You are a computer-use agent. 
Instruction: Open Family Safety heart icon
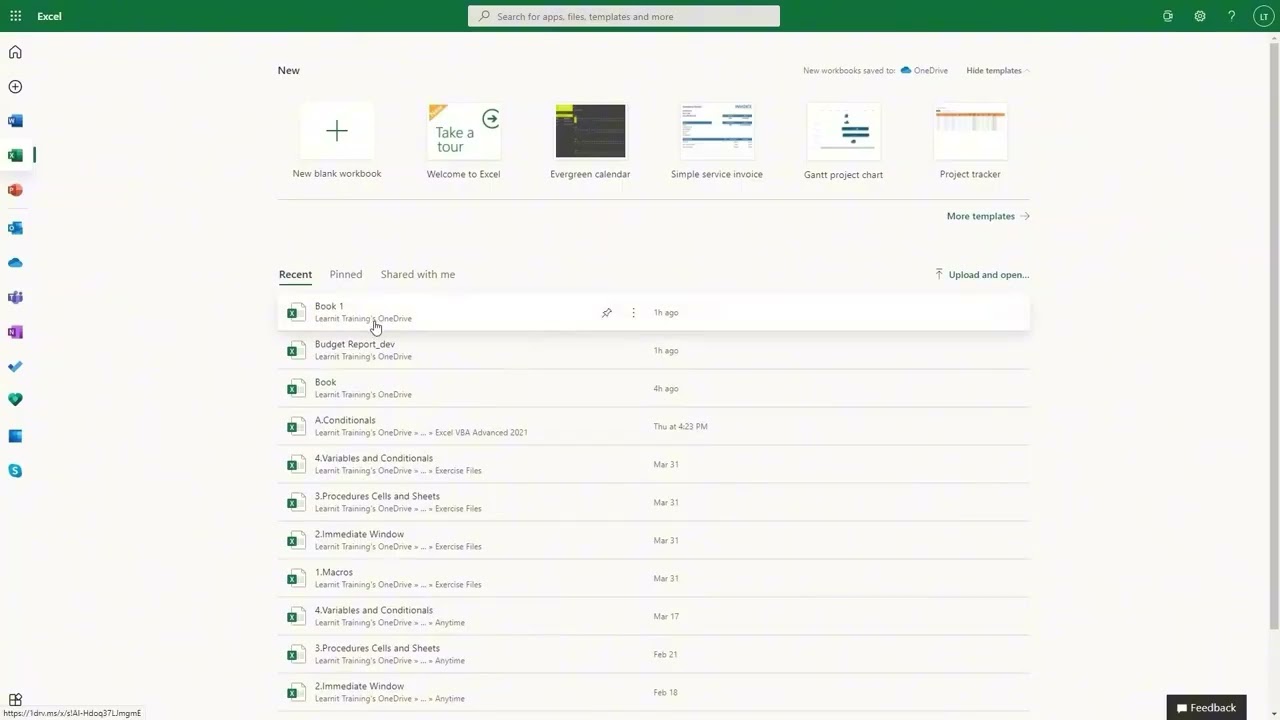(15, 400)
